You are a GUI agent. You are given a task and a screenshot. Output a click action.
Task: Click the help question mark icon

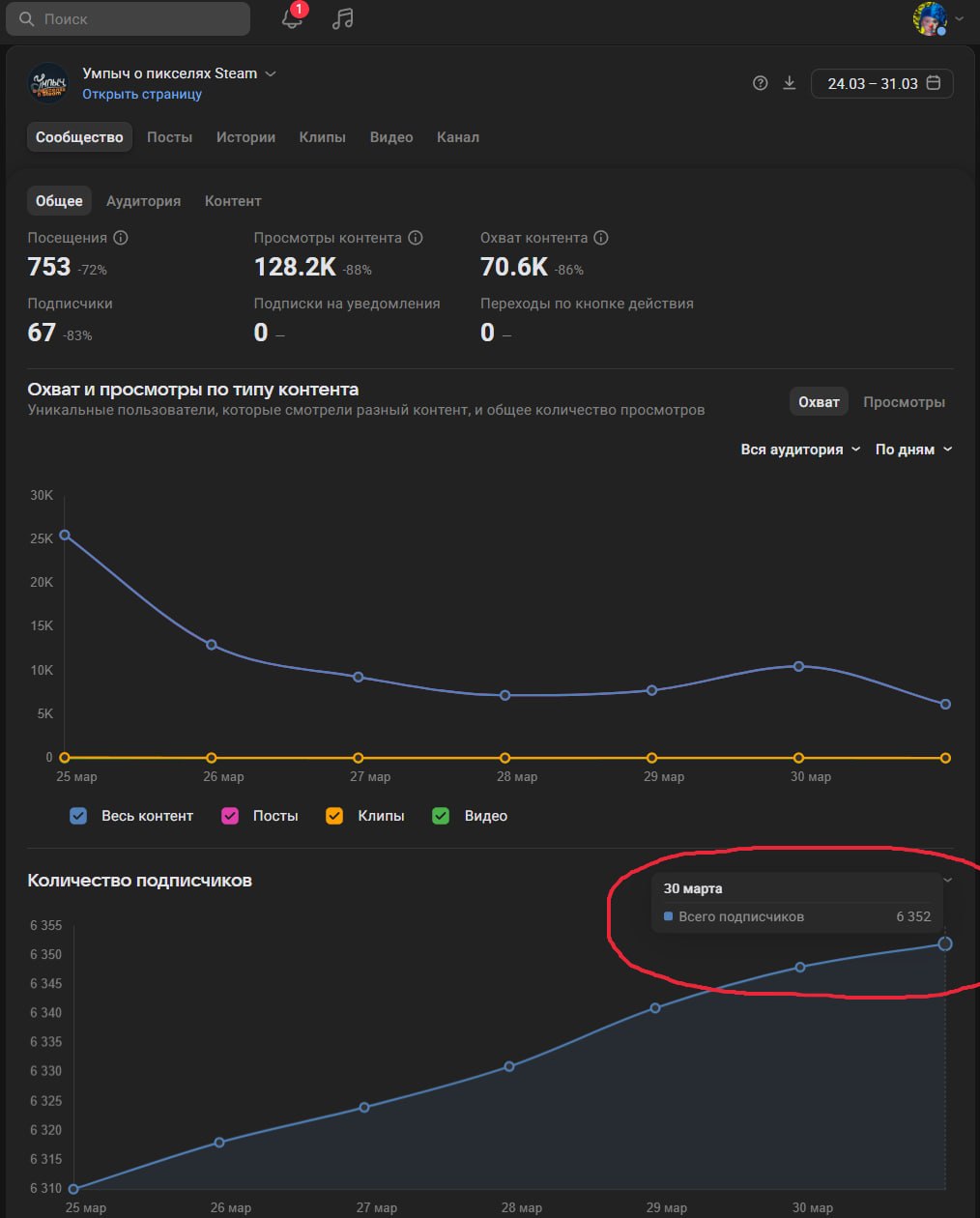(x=761, y=83)
